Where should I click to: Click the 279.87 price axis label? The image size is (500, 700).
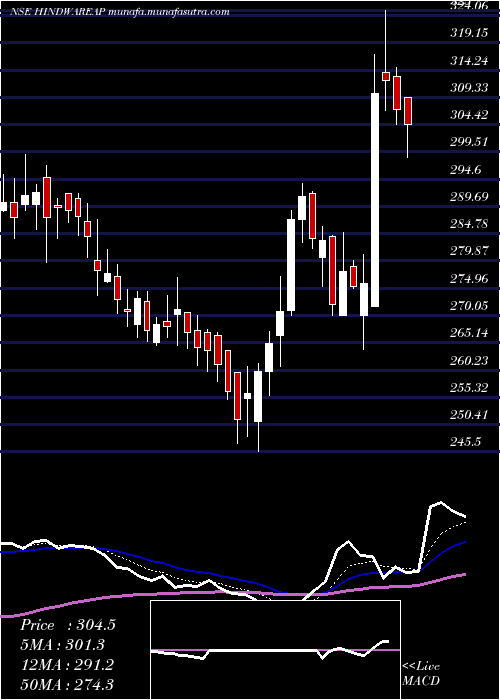[469, 251]
